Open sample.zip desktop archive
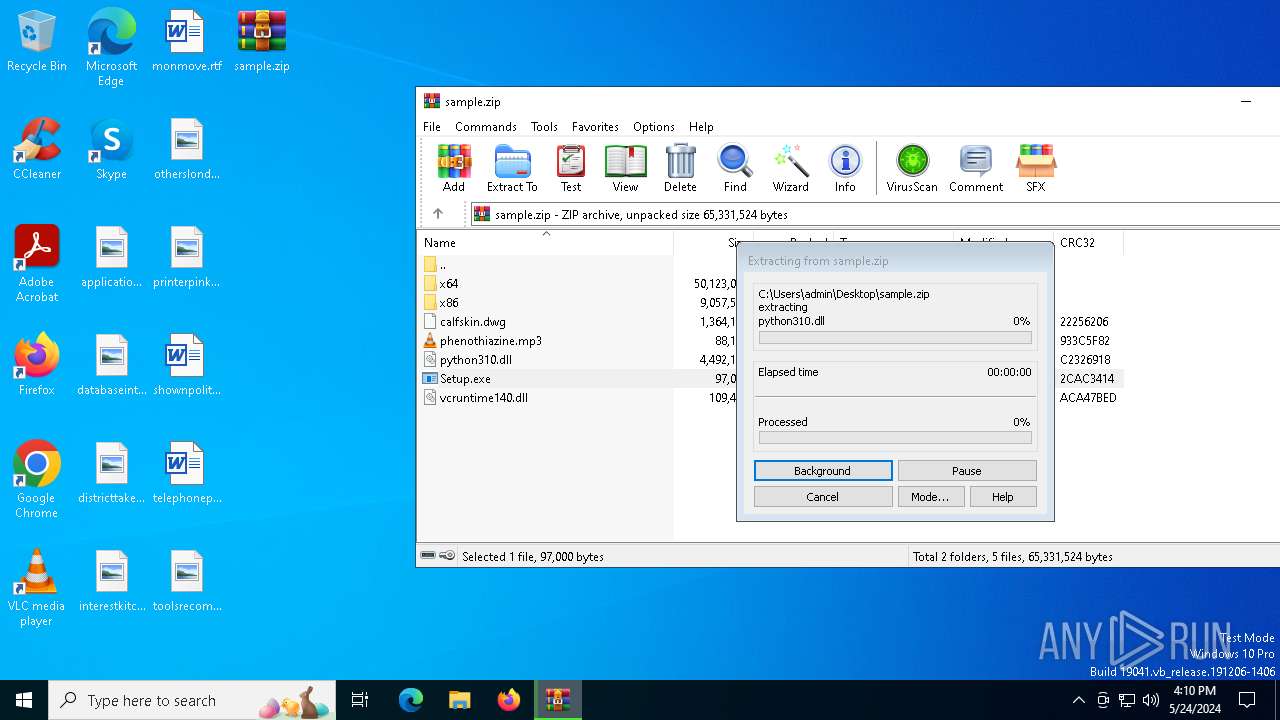Viewport: 1280px width, 720px height. (262, 42)
